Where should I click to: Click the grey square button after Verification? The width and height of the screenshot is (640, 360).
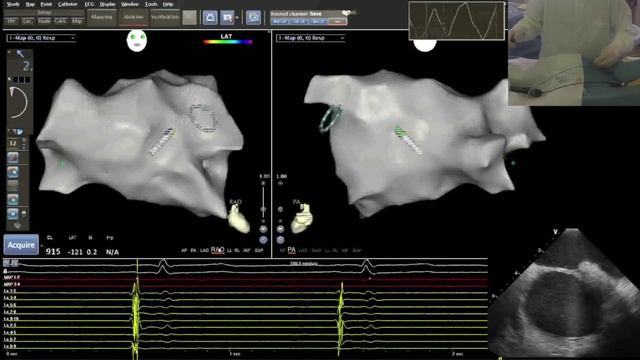189,18
